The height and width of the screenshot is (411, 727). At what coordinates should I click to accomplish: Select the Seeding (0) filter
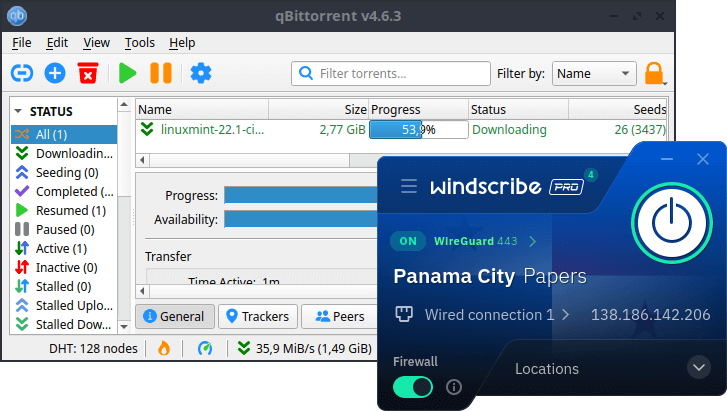point(64,173)
